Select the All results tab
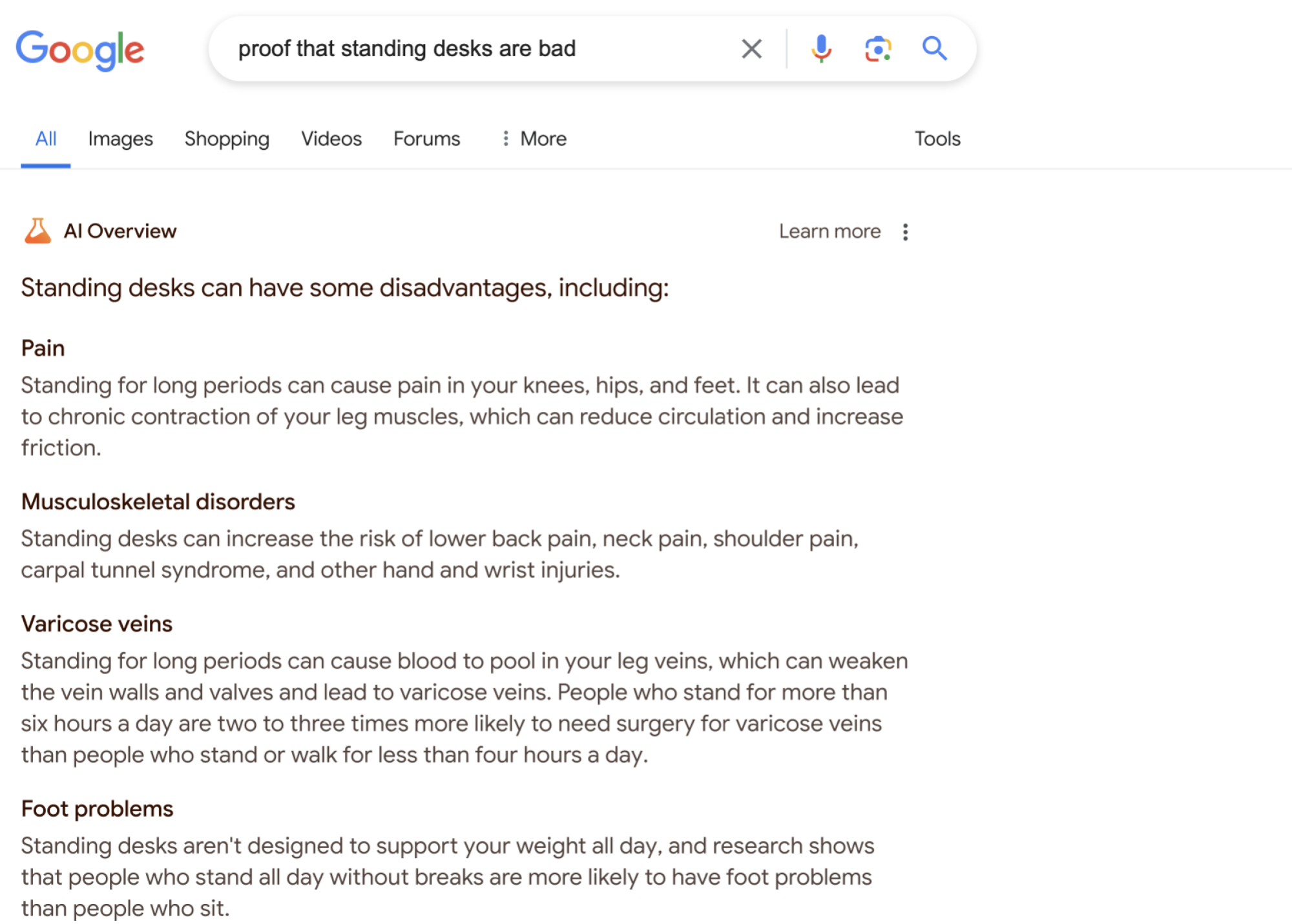Image resolution: width=1292 pixels, height=924 pixels. pyautogui.click(x=45, y=138)
